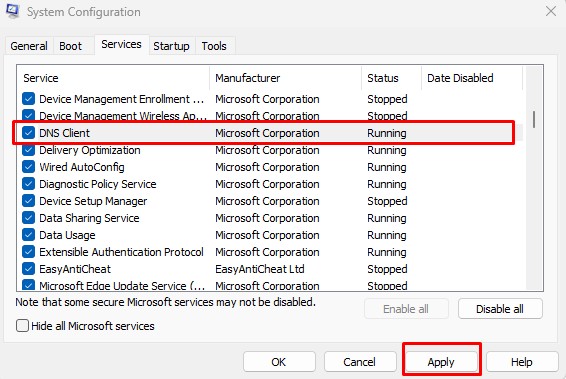Uncheck the DNS Client checkbox
Viewport: 566px width, 379px height.
point(28,133)
